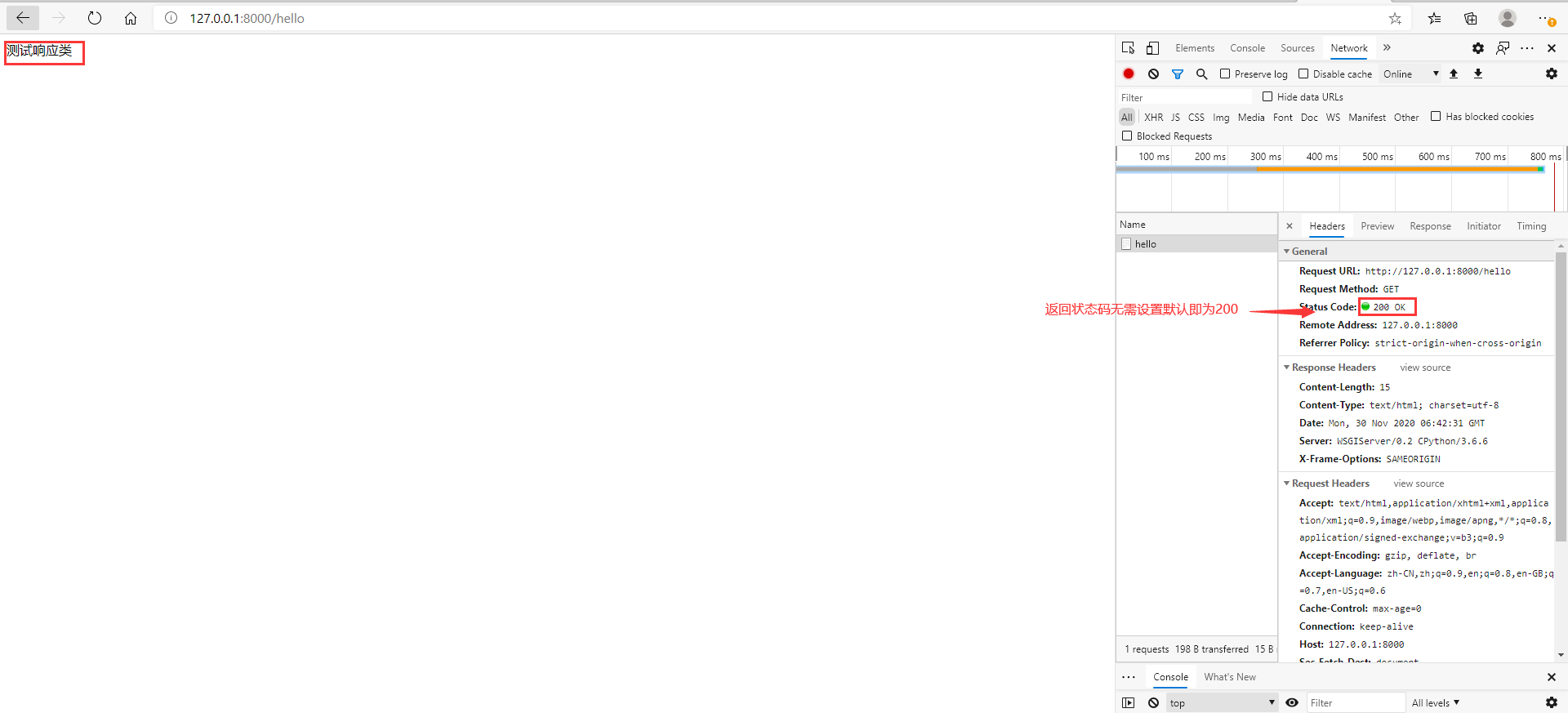Export HAR file download arrow icon
Screen dimensions: 1568x713
1477,74
